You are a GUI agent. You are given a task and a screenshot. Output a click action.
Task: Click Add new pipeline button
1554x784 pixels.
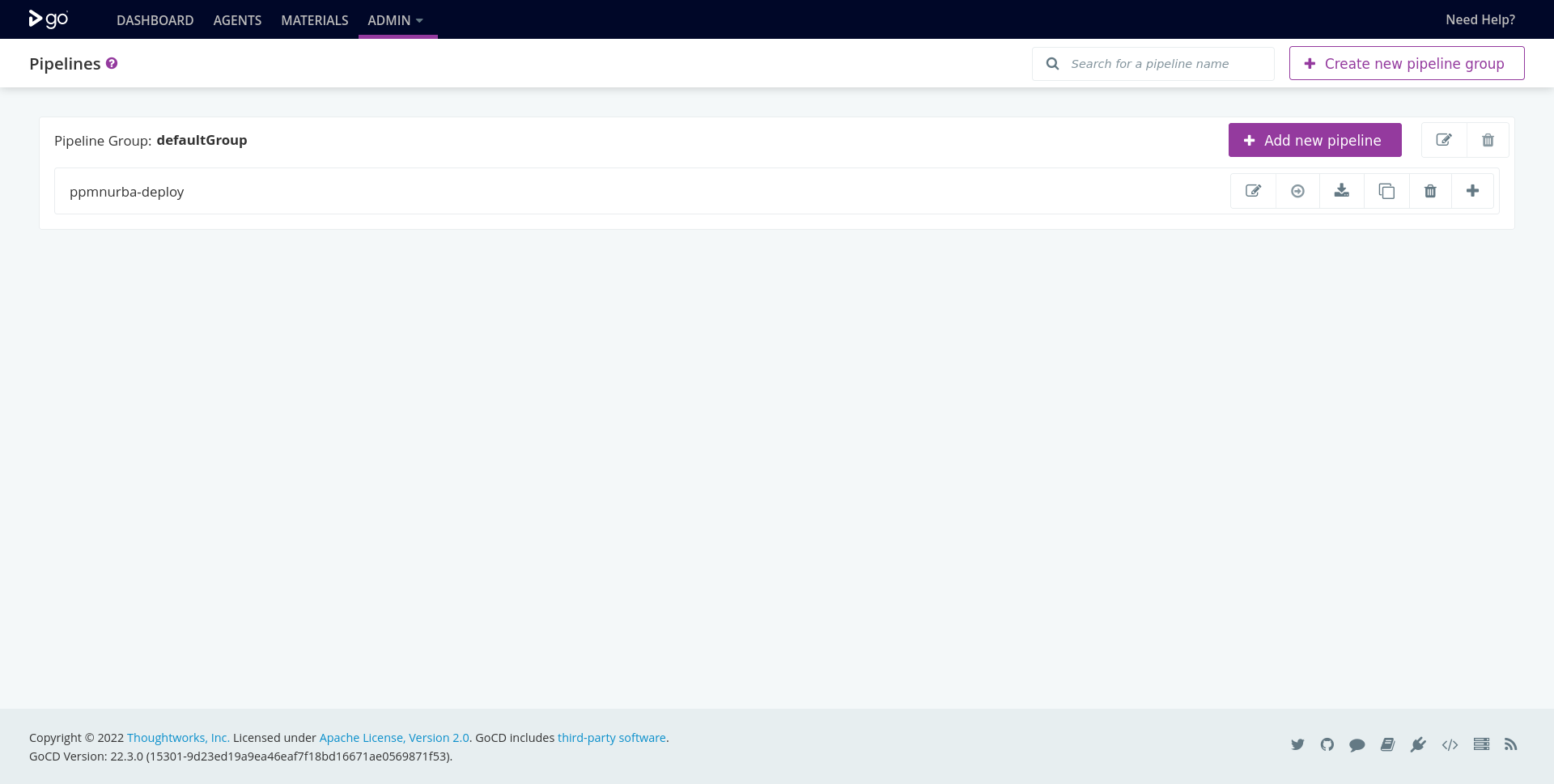pos(1314,140)
